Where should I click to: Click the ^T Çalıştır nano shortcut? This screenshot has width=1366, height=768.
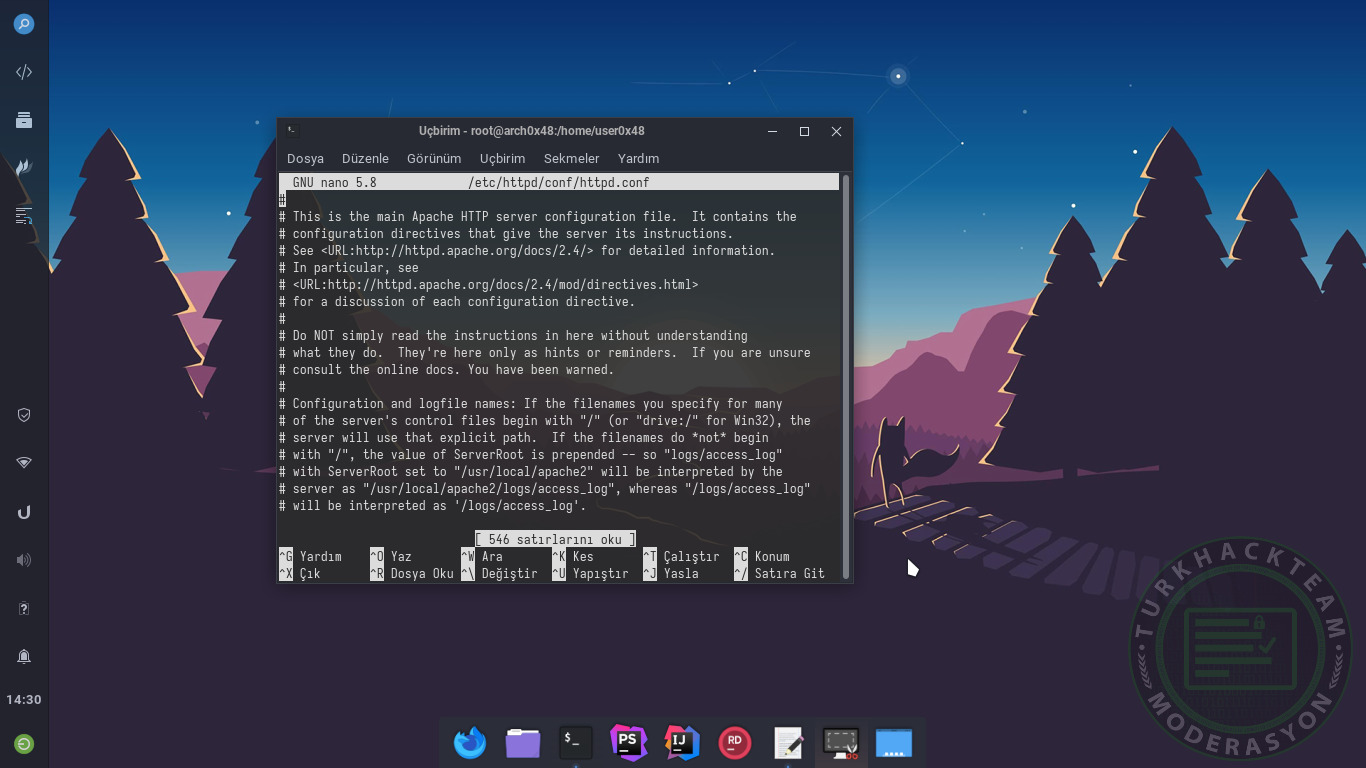coord(681,557)
